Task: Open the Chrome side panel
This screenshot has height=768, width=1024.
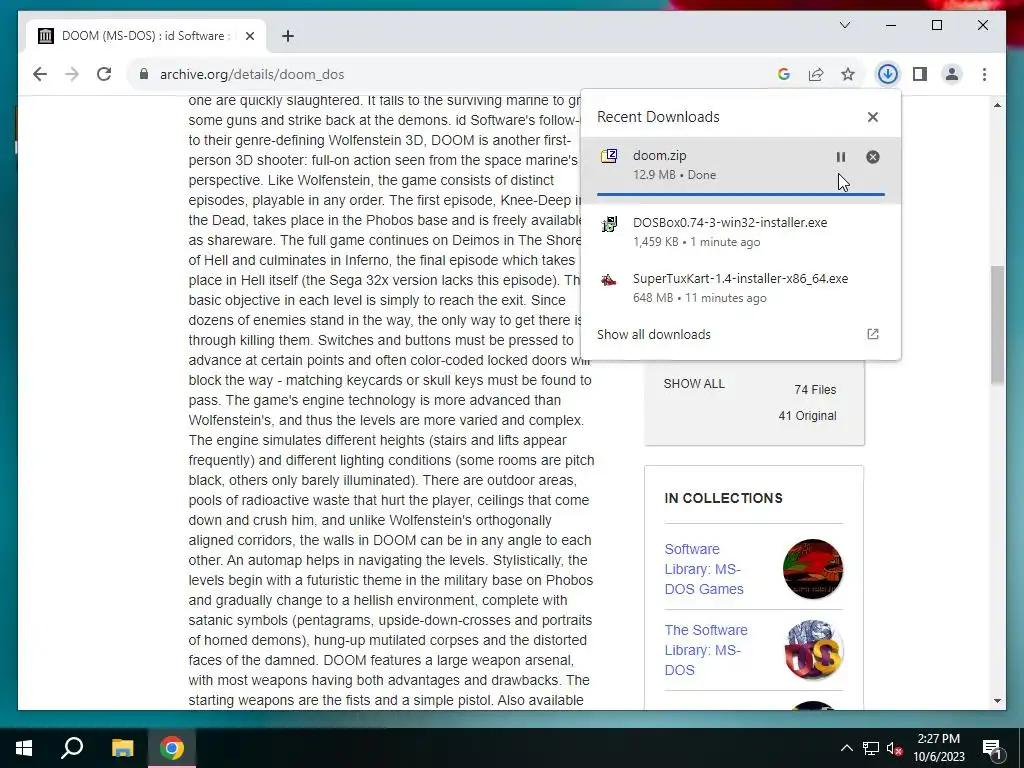Action: pos(920,74)
